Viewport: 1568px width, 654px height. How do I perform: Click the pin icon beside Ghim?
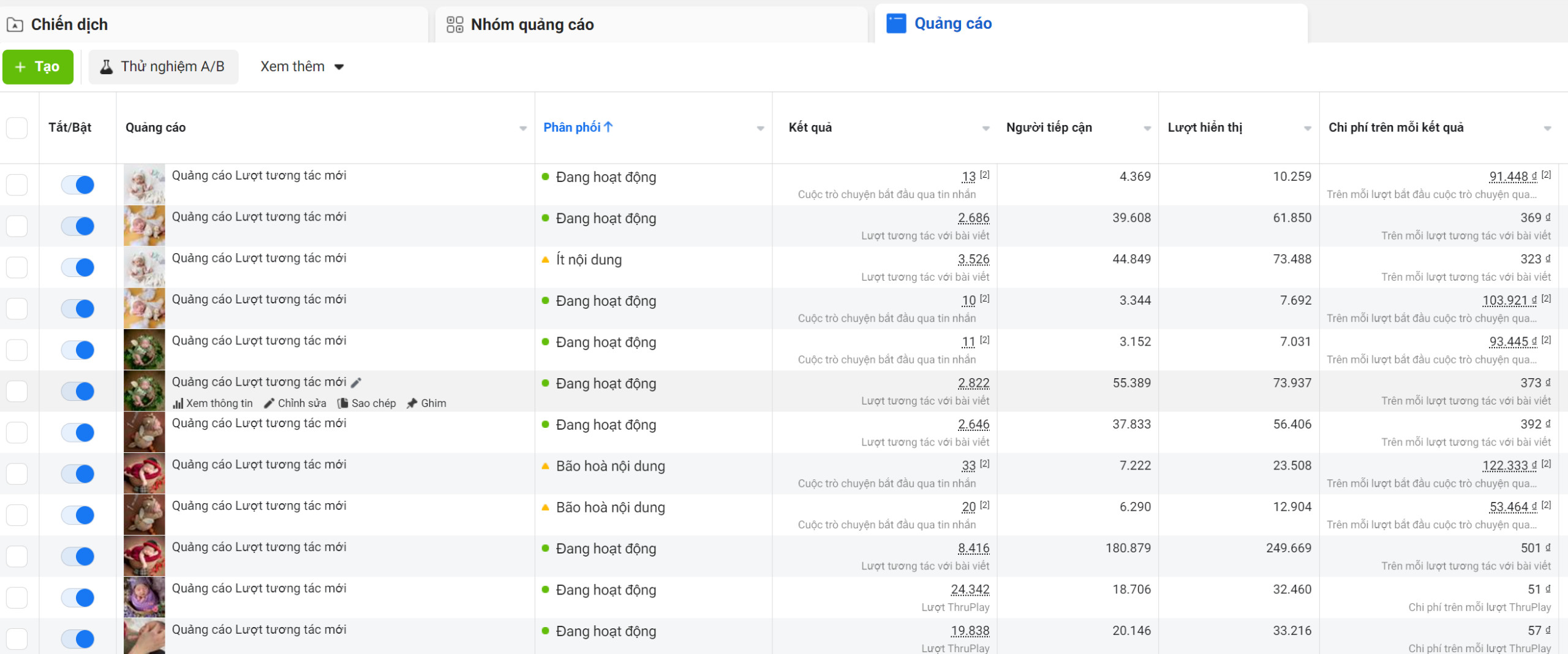(412, 403)
